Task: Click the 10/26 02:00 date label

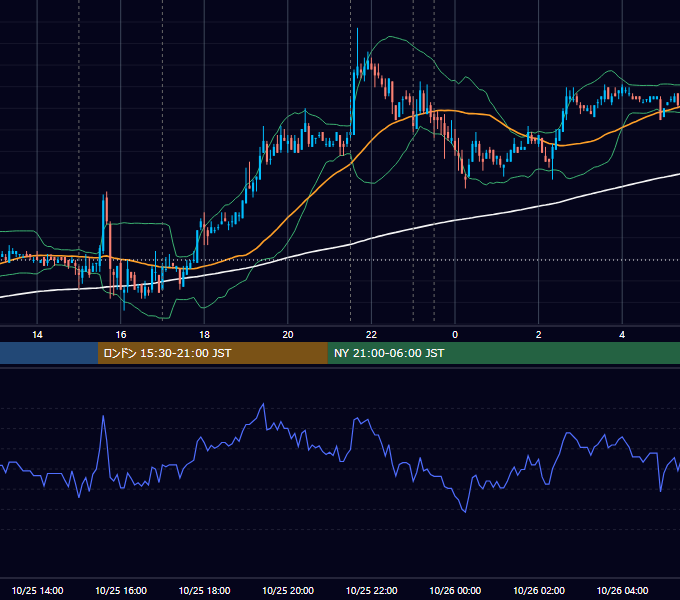Action: (x=539, y=590)
